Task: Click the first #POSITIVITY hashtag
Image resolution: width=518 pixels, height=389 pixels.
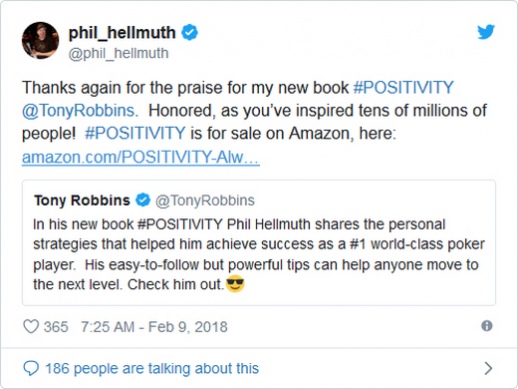Action: click(x=403, y=88)
